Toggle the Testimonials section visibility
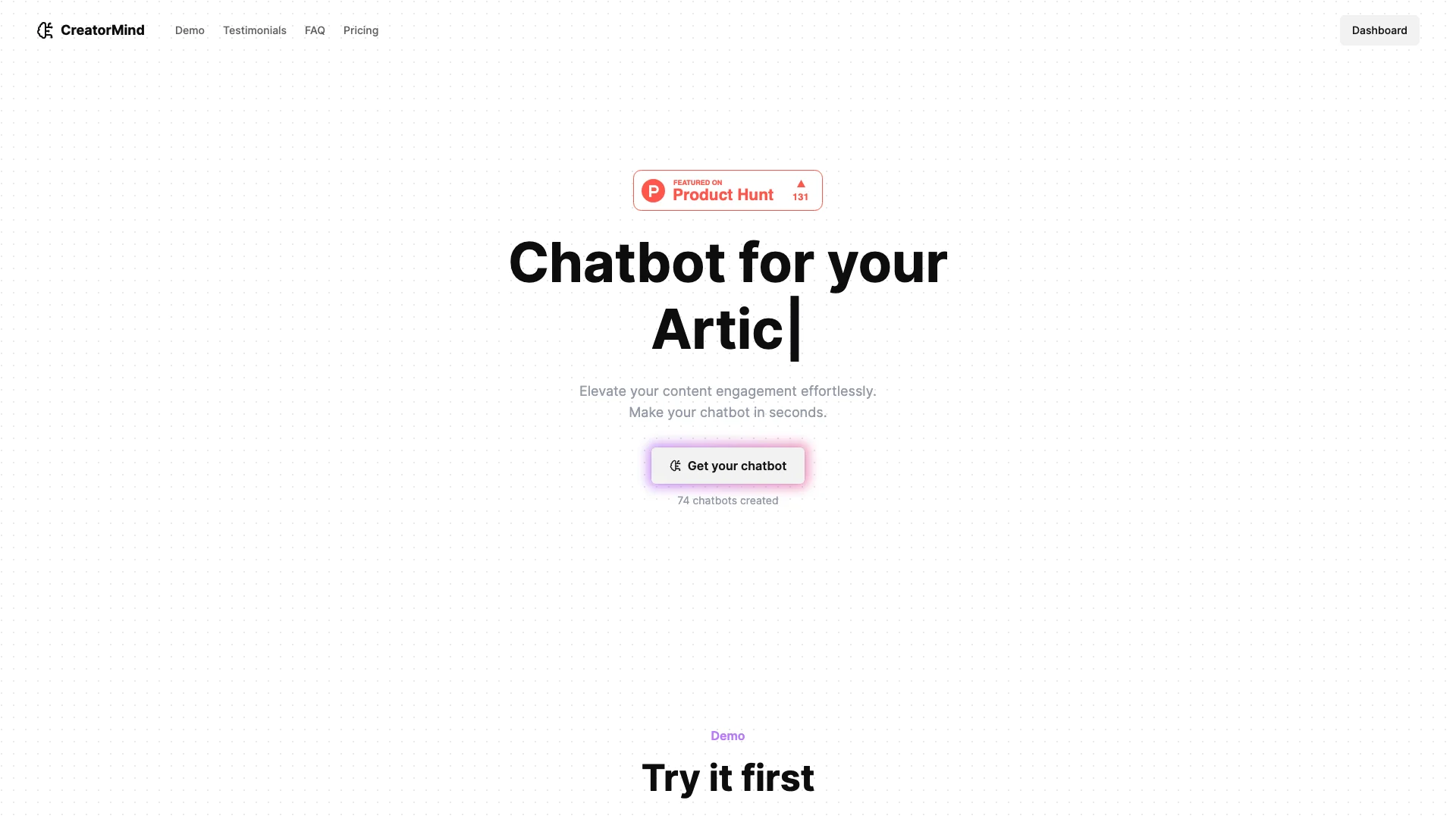This screenshot has height=819, width=1456. pos(254,30)
